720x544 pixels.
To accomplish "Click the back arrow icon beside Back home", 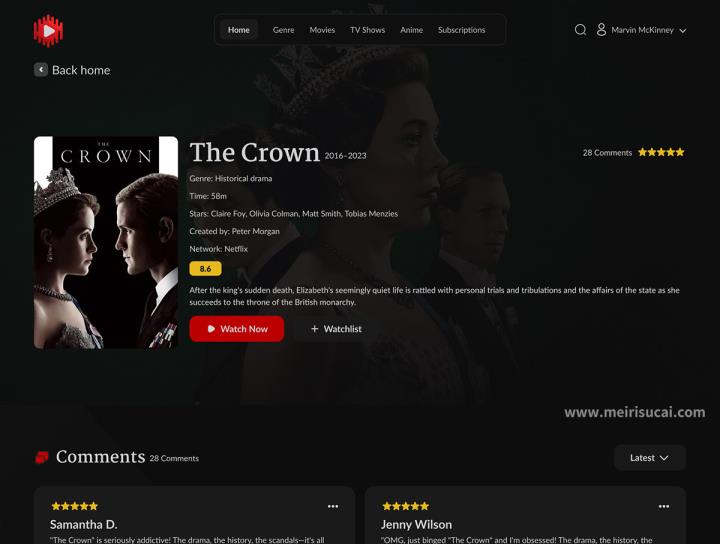I will pyautogui.click(x=41, y=70).
